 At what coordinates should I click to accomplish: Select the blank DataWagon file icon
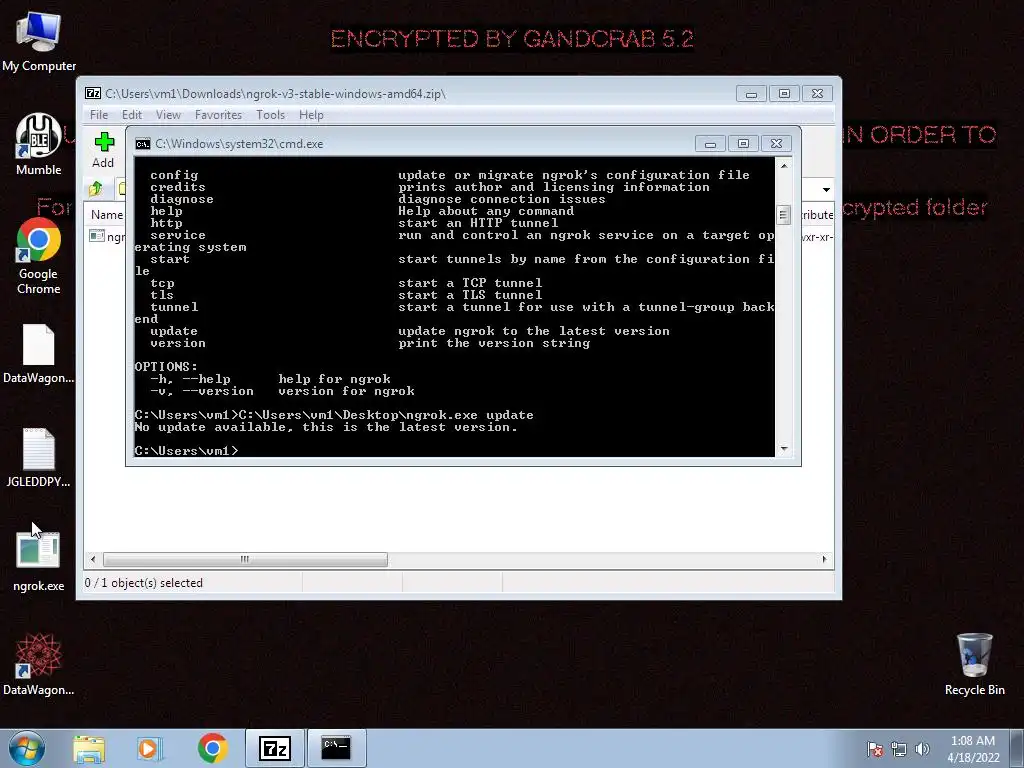point(39,354)
